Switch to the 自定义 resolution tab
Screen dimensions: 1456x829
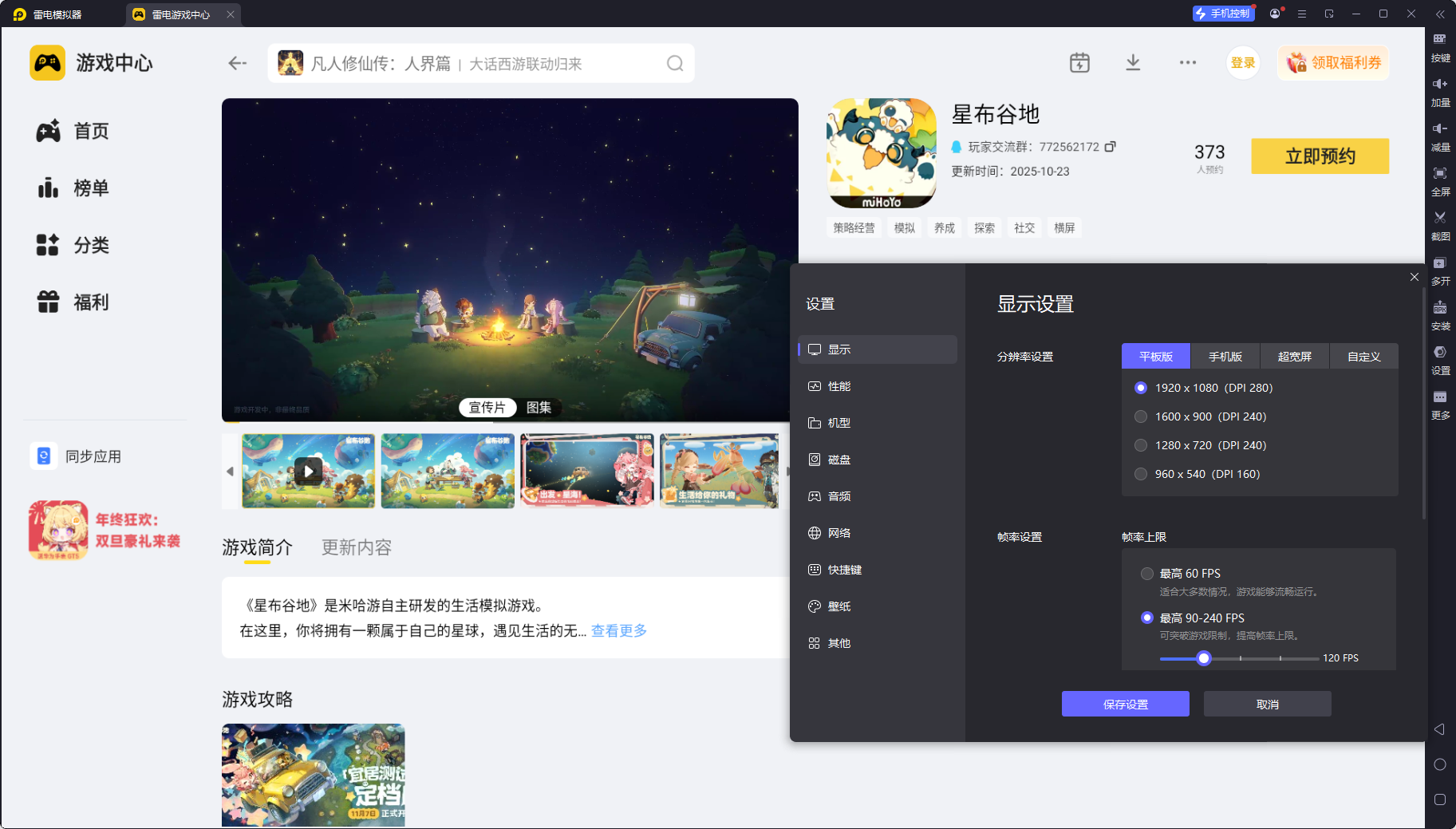(x=1364, y=356)
